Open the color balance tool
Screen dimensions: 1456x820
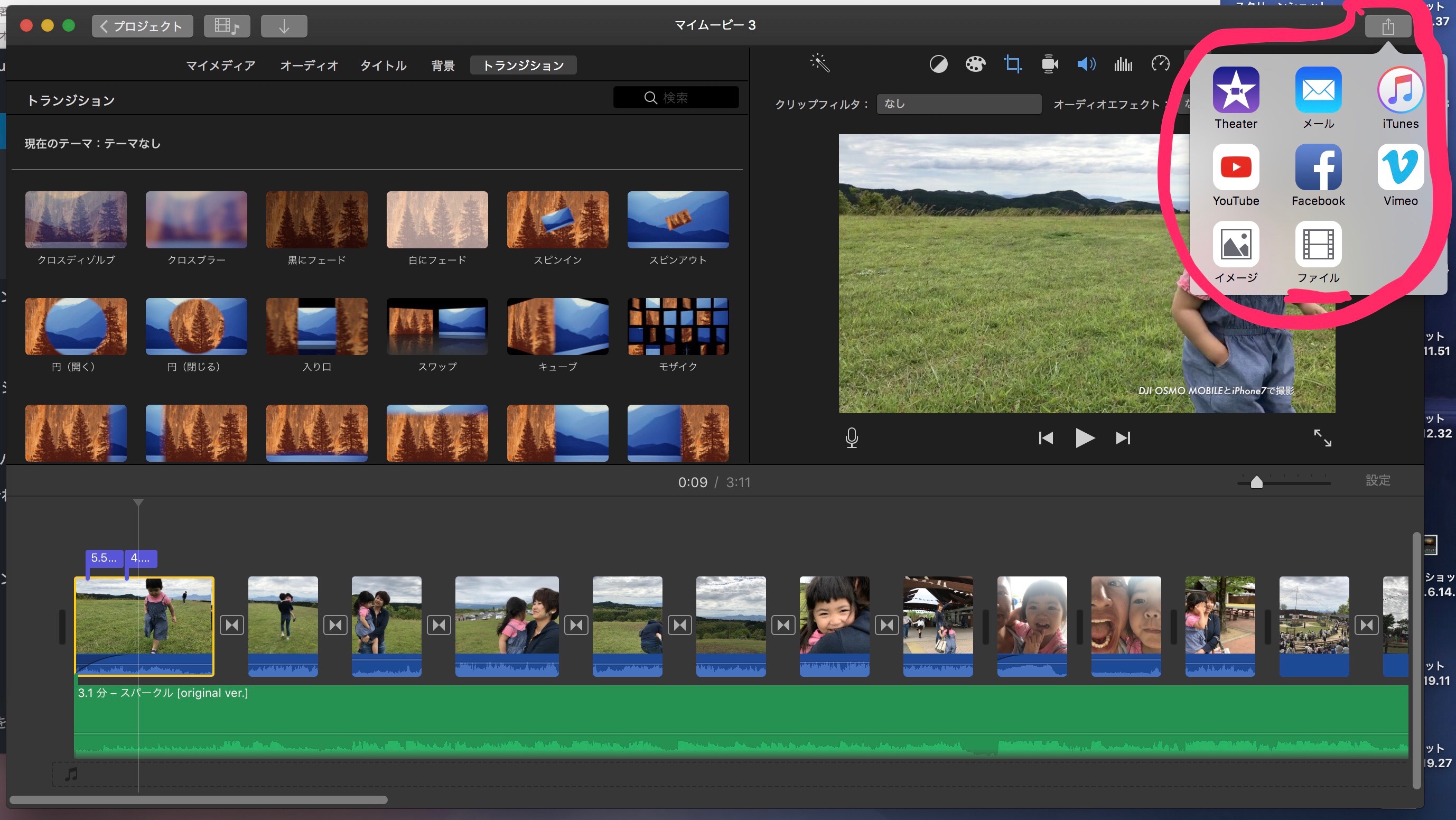pyautogui.click(x=938, y=64)
